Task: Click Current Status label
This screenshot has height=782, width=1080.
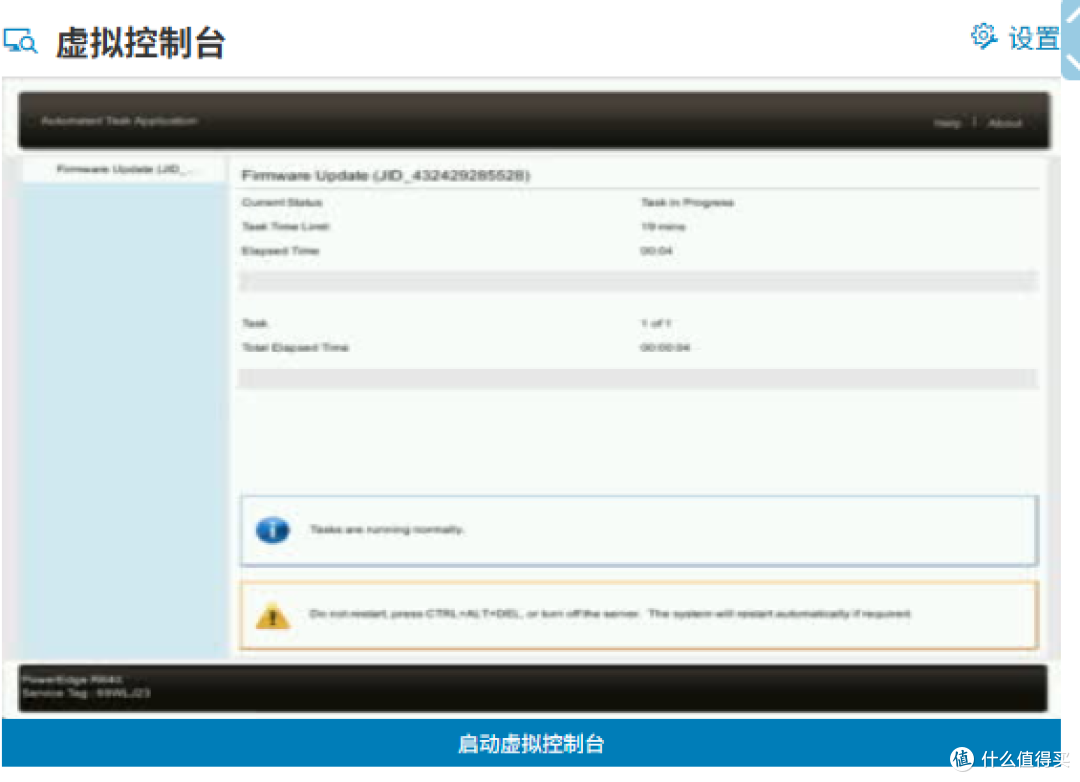Action: [x=282, y=203]
